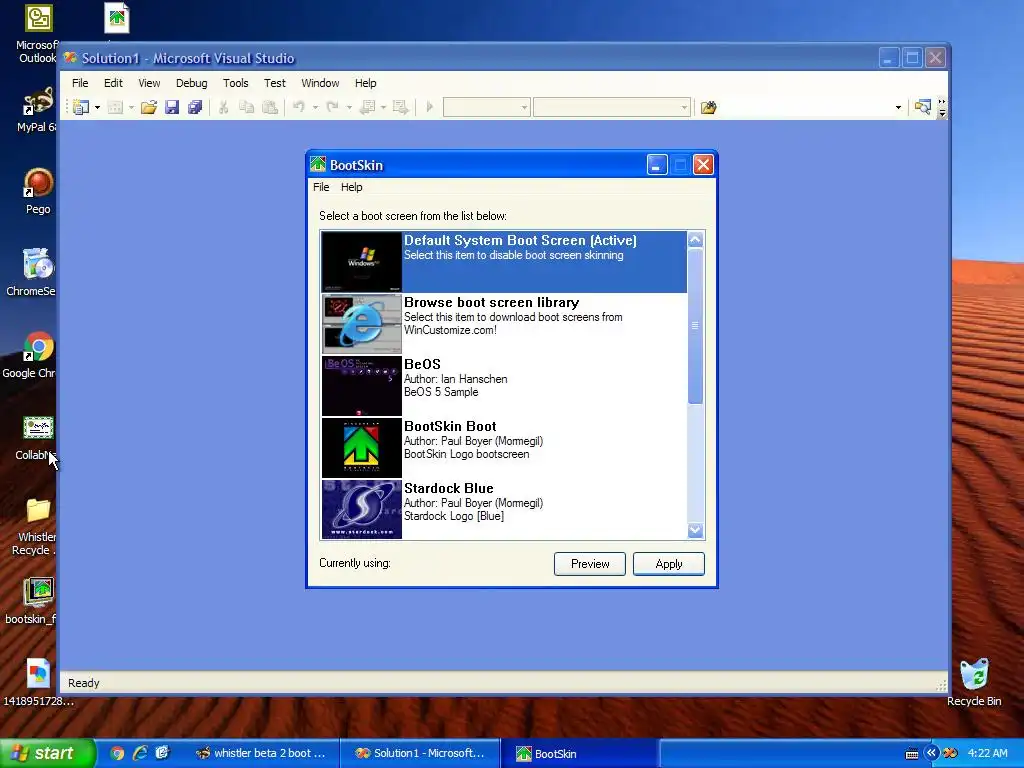Open Visual Studio View menu
The image size is (1024, 768).
click(149, 83)
